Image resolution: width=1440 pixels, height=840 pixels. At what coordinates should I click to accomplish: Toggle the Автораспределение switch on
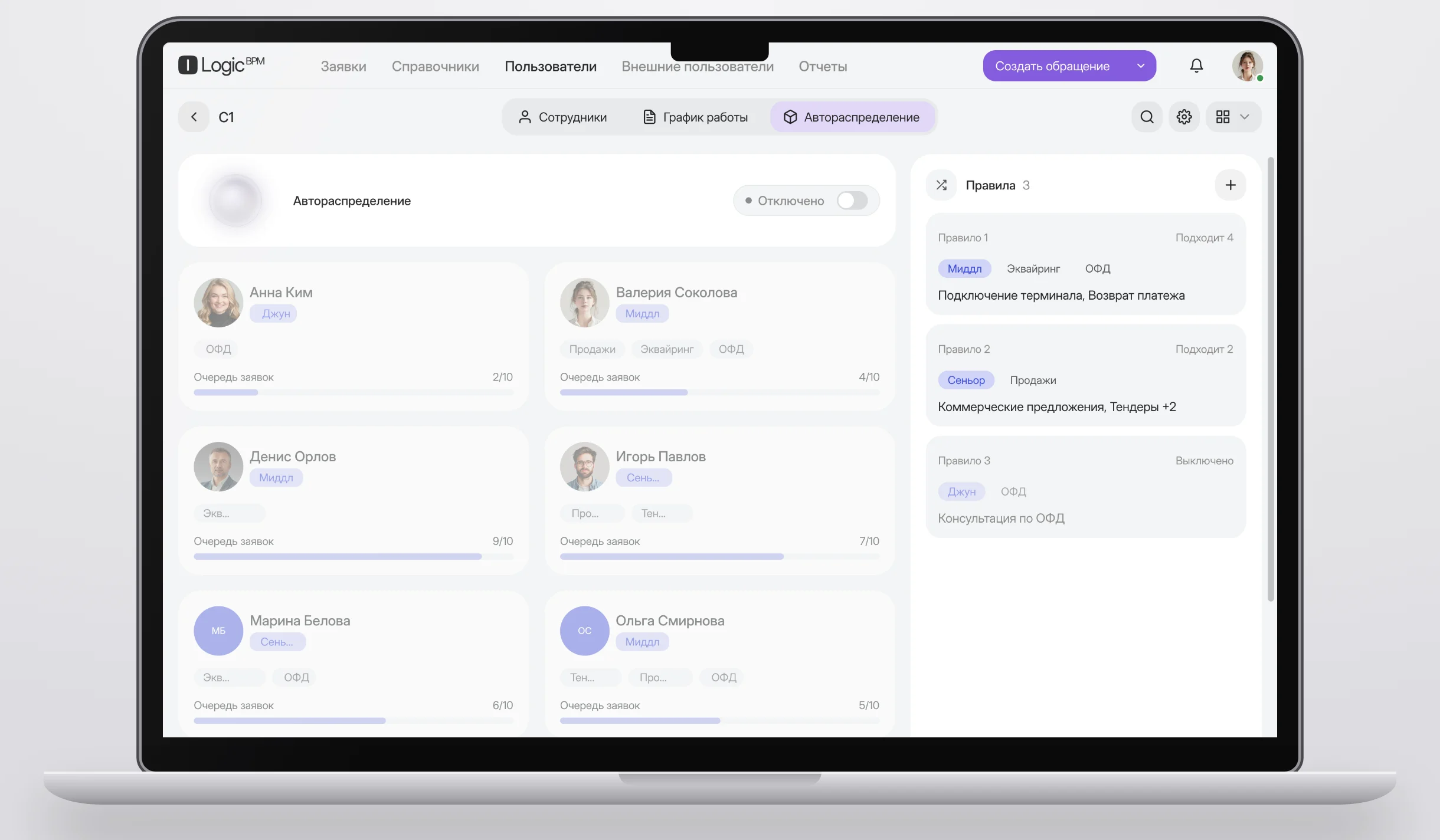(x=852, y=201)
